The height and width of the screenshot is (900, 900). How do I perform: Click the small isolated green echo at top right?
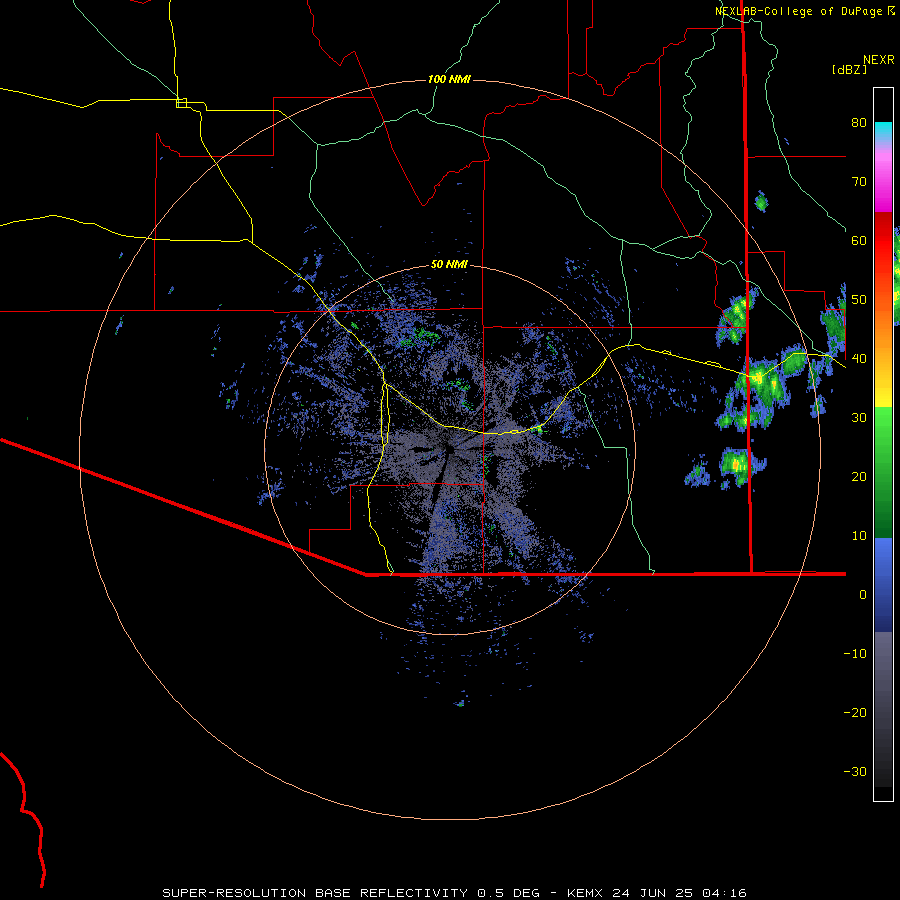761,201
